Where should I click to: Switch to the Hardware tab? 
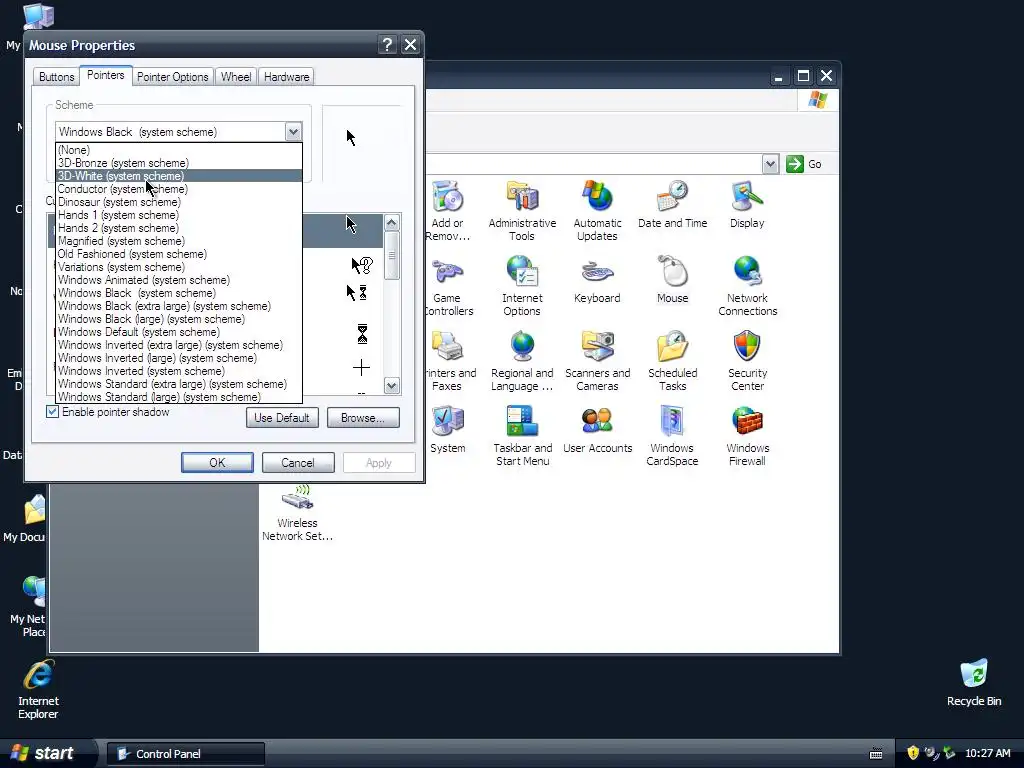(286, 77)
